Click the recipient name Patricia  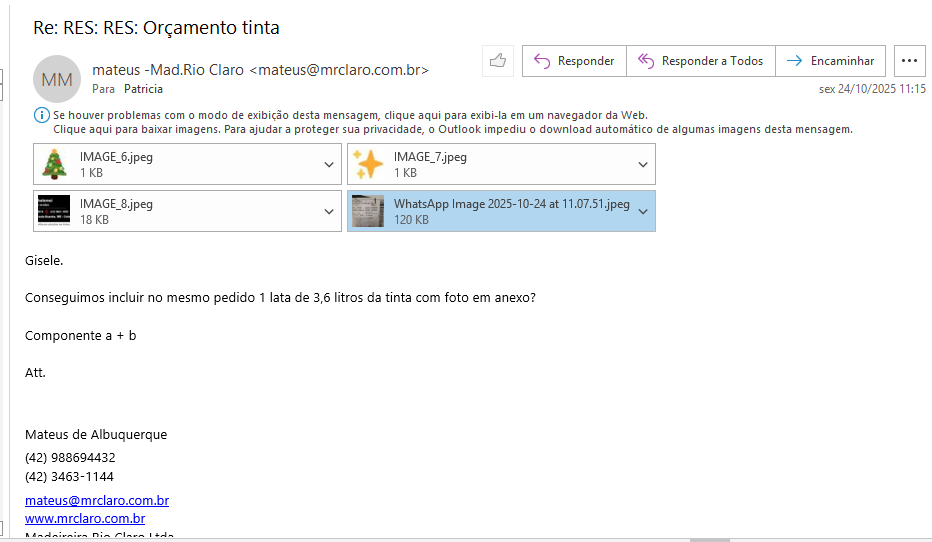pyautogui.click(x=143, y=89)
